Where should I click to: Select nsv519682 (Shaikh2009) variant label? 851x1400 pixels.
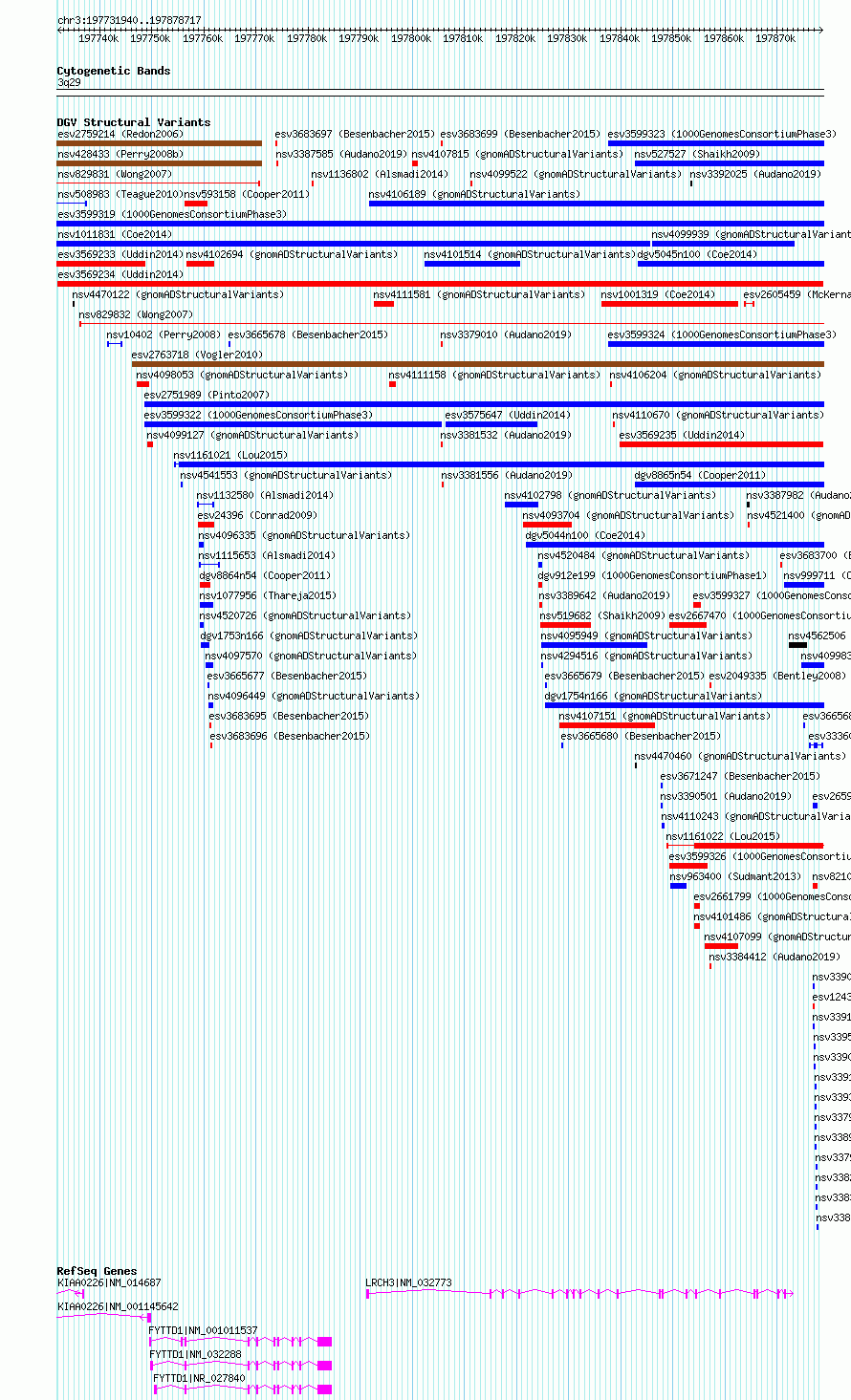601,615
